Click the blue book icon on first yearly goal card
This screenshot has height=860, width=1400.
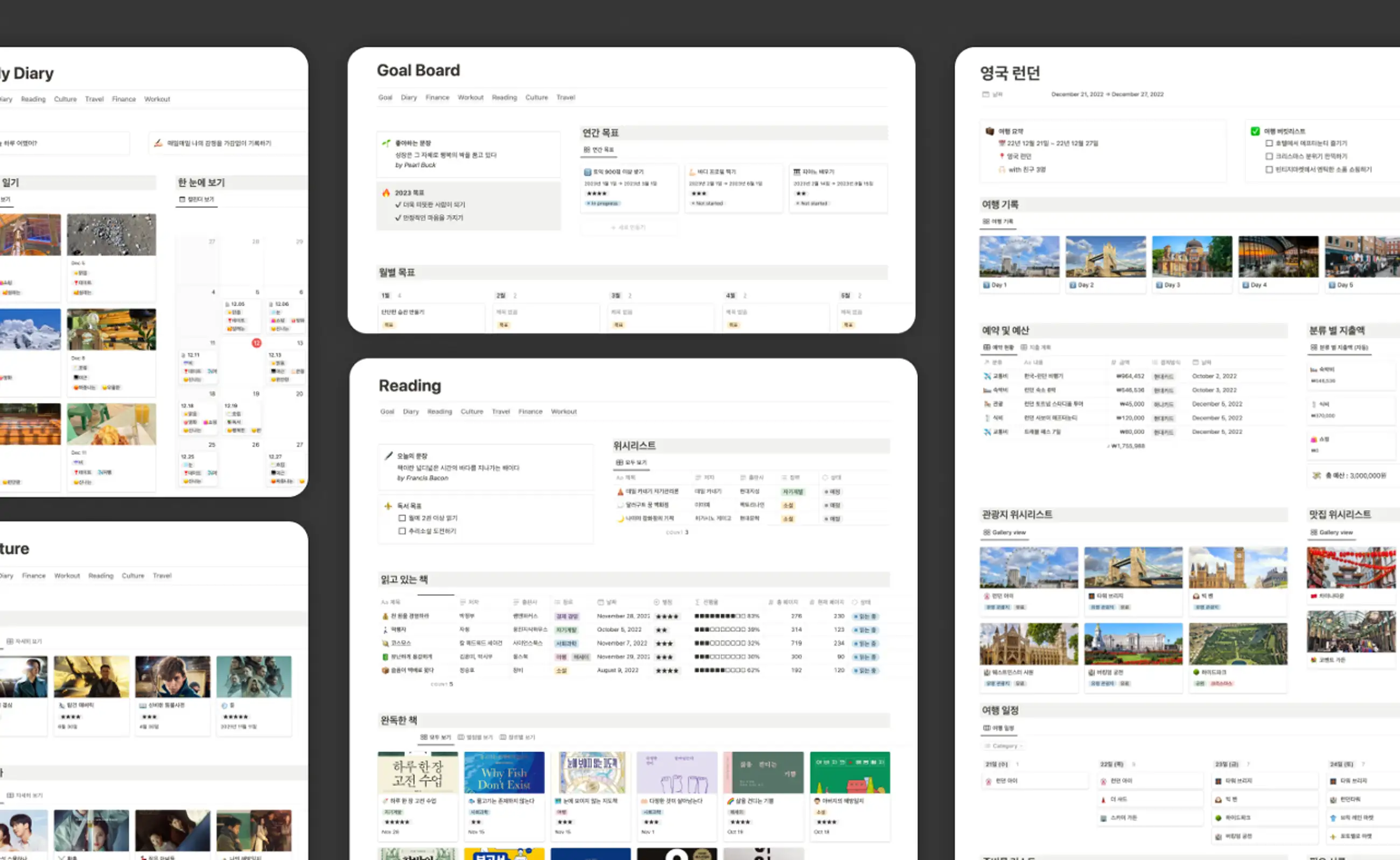[587, 172]
